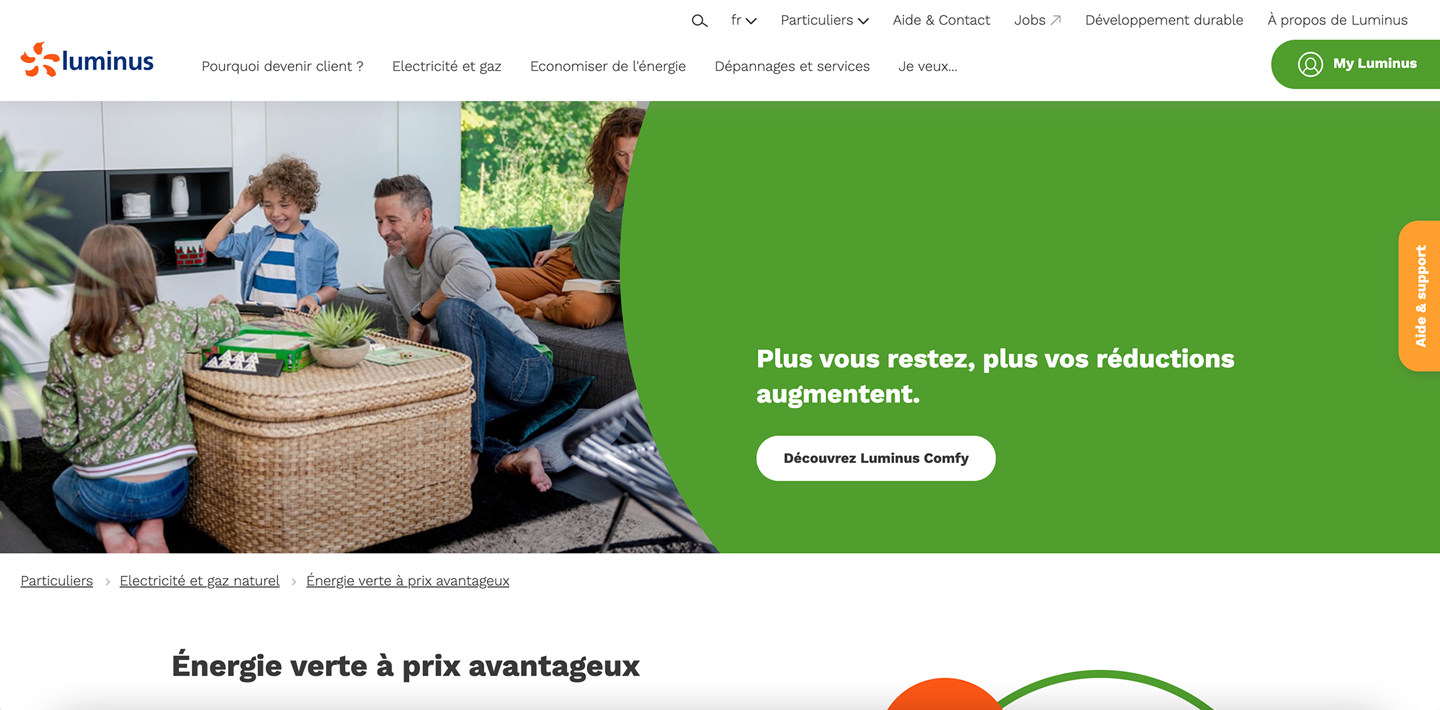1440x710 pixels.
Task: Visit À propos de Luminus
Action: coord(1337,20)
